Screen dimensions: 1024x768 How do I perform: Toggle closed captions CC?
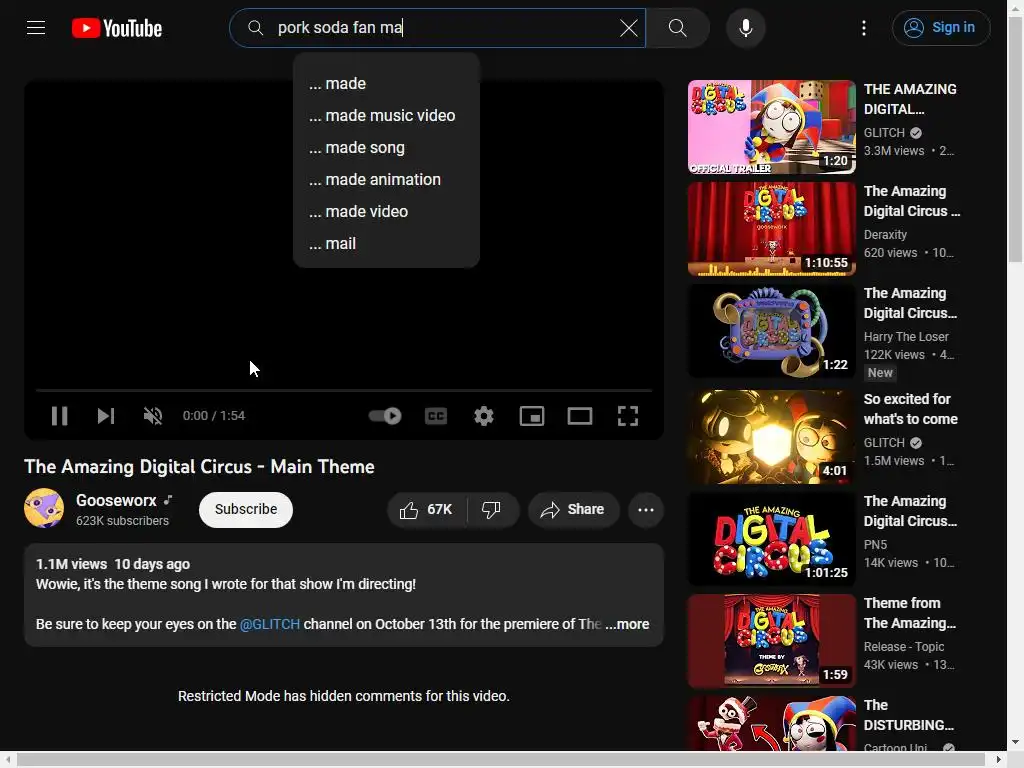pyautogui.click(x=436, y=416)
